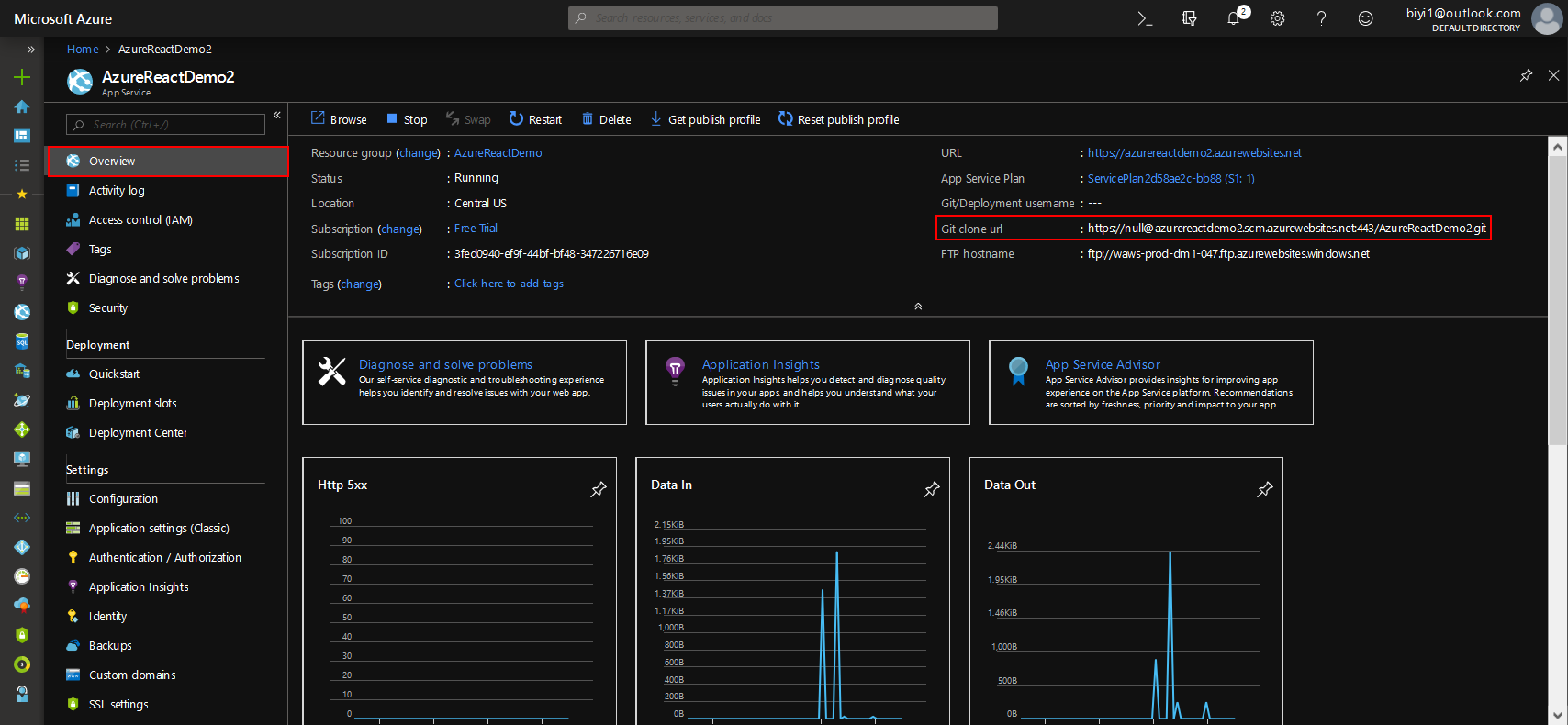1568x725 pixels.
Task: Open SQL databases icon in left sidebar
Action: [x=22, y=341]
